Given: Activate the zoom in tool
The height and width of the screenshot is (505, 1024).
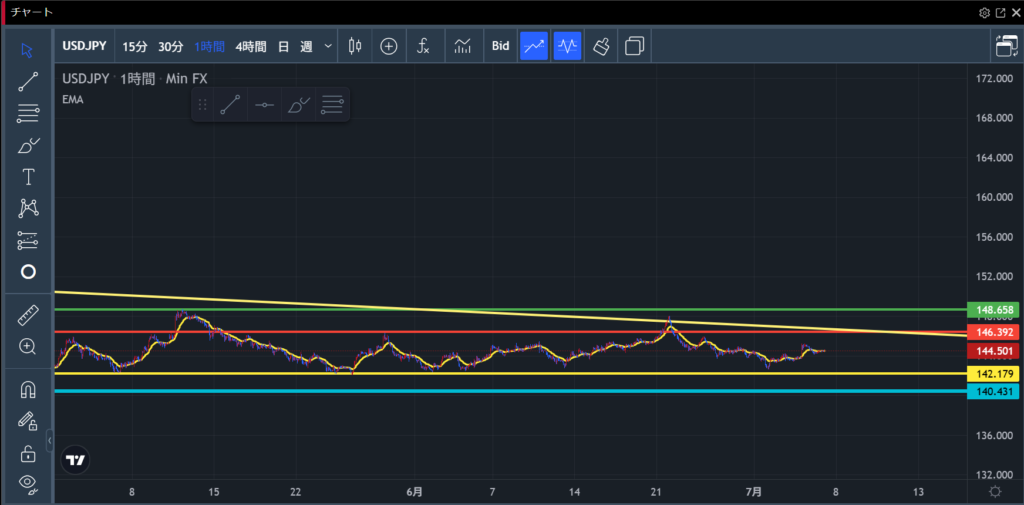Looking at the screenshot, I should (27, 346).
